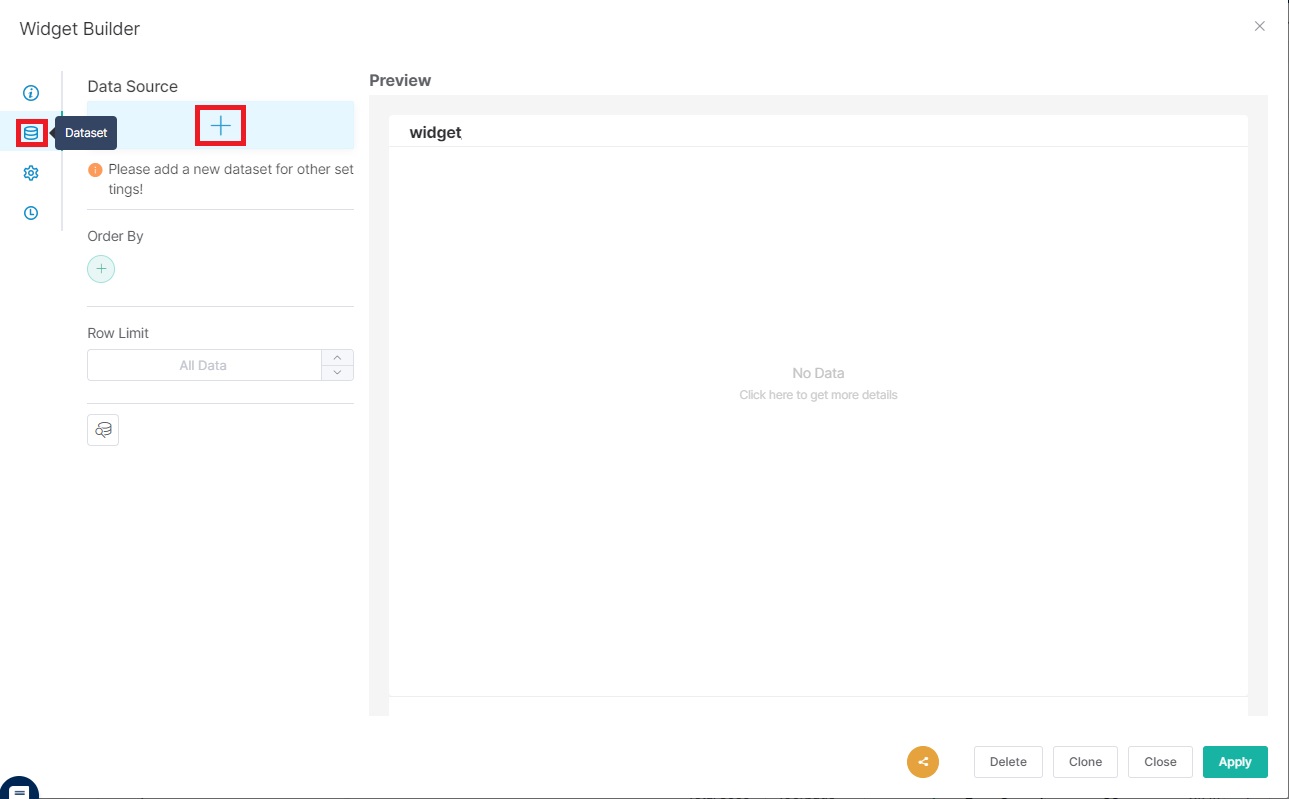This screenshot has height=799, width=1289.
Task: Open the clock schedule section icon
Action: 31,213
